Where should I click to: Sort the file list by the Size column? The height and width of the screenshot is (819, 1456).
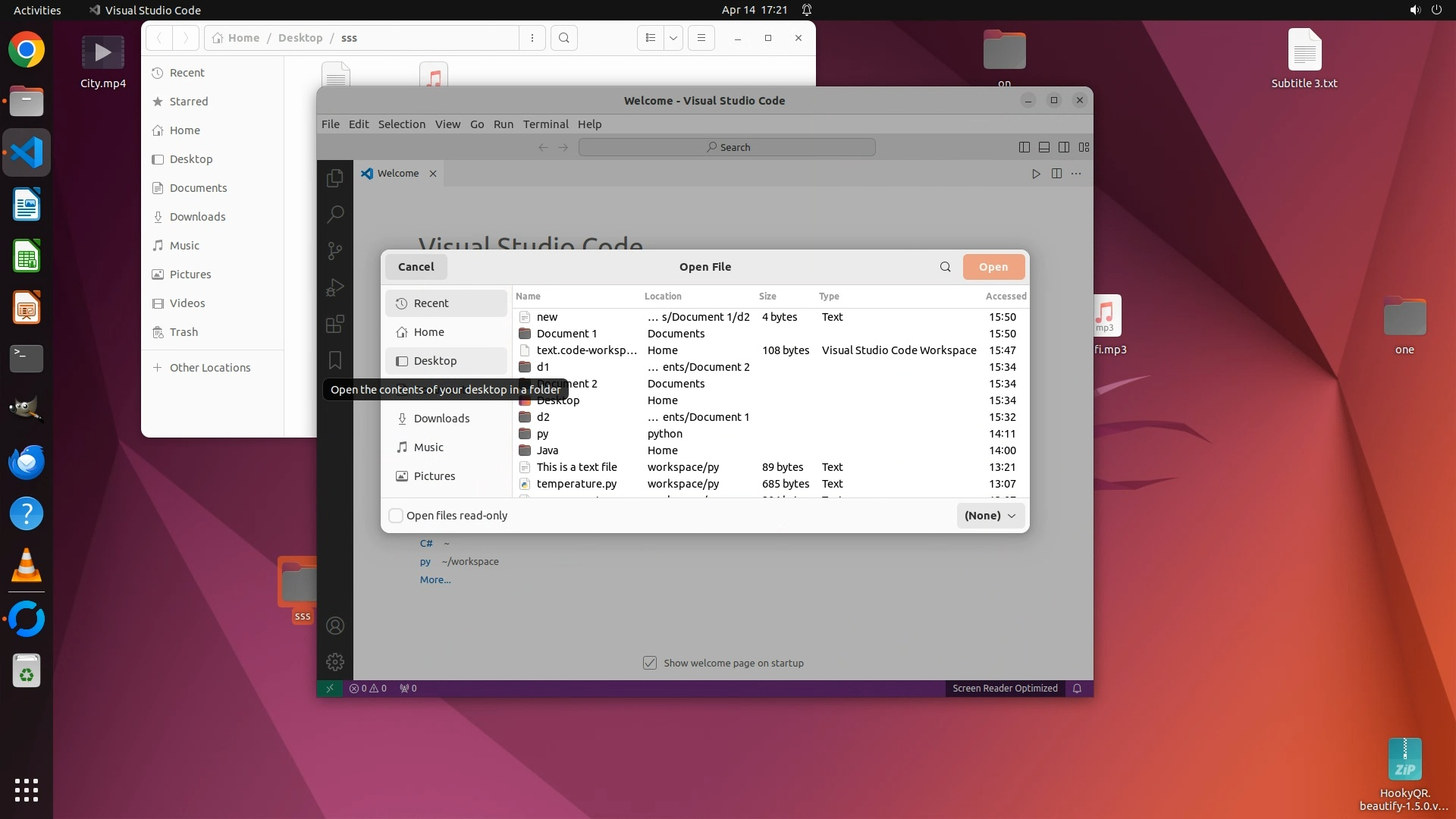[x=767, y=297]
